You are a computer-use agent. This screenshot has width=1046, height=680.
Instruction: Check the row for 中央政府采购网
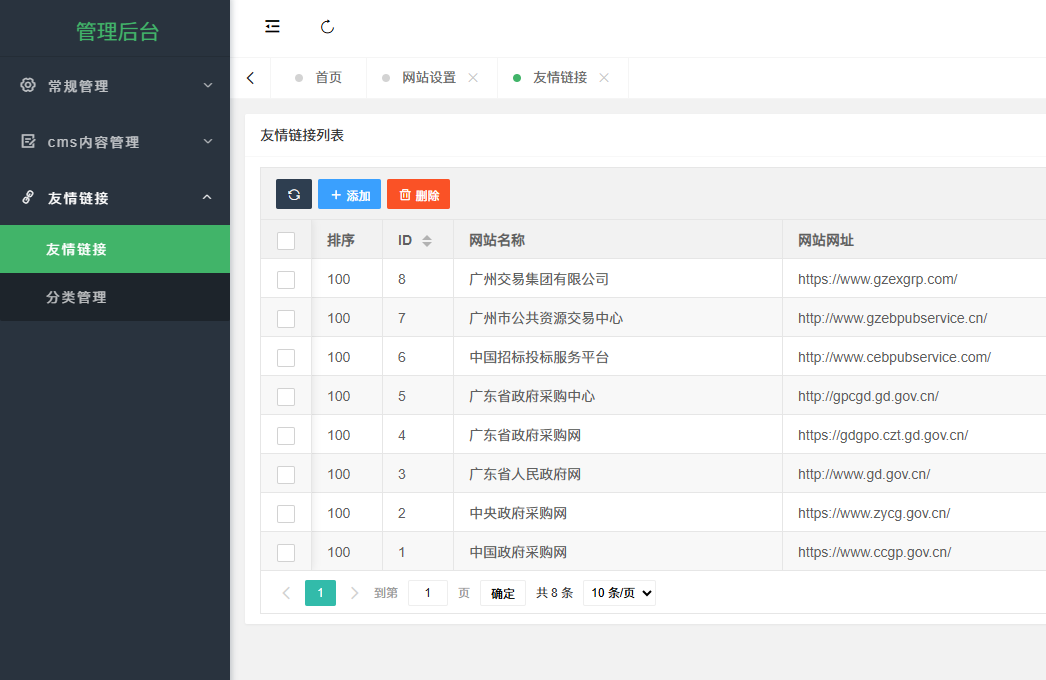(x=286, y=514)
